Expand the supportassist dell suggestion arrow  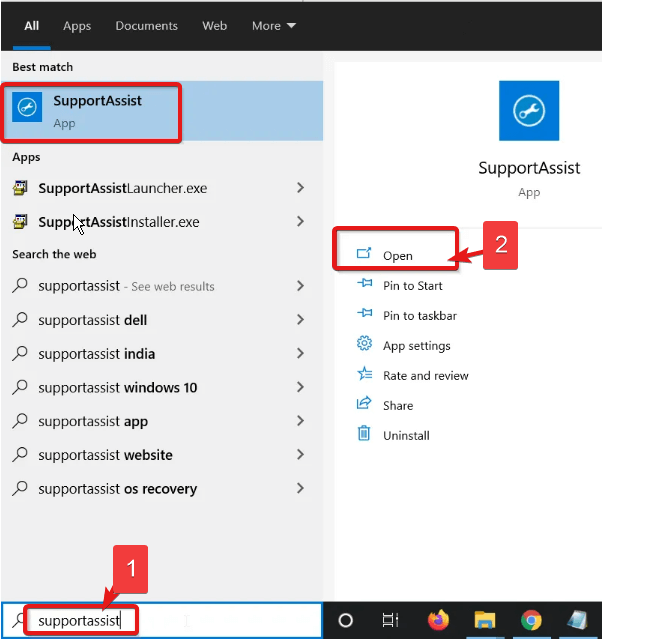click(301, 320)
